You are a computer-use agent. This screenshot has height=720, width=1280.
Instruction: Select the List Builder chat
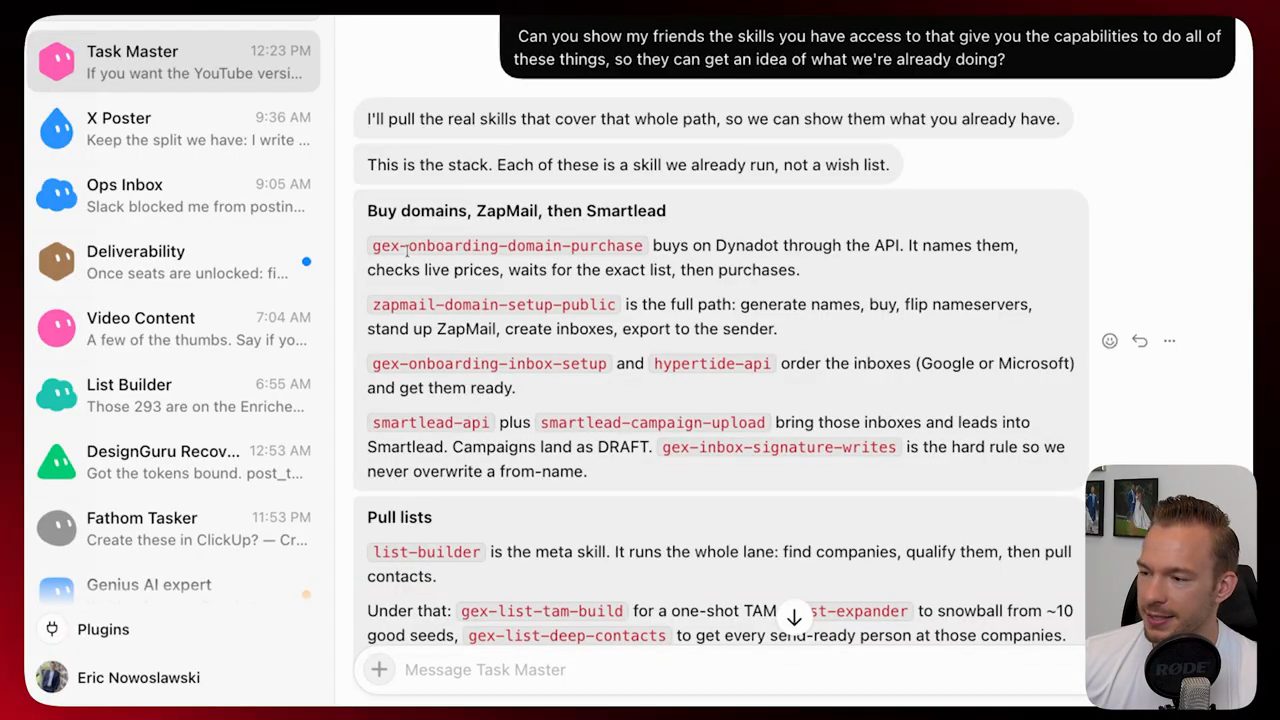tap(173, 396)
